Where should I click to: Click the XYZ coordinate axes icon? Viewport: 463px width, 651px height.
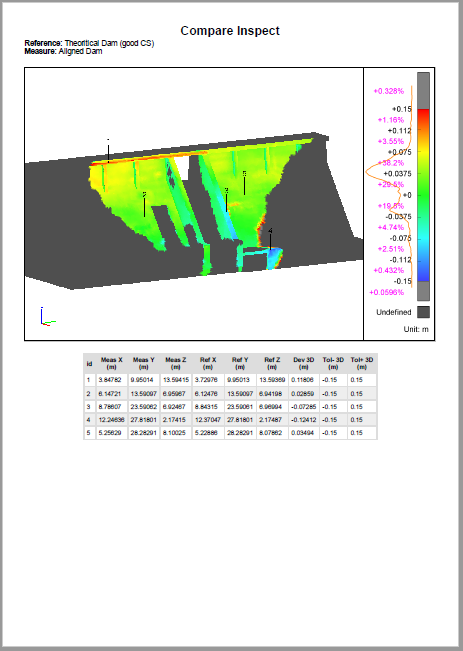pyautogui.click(x=48, y=316)
